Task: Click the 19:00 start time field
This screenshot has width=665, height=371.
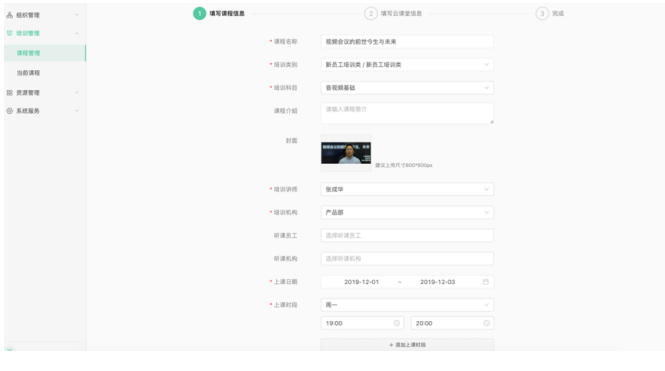Action: pyautogui.click(x=362, y=323)
